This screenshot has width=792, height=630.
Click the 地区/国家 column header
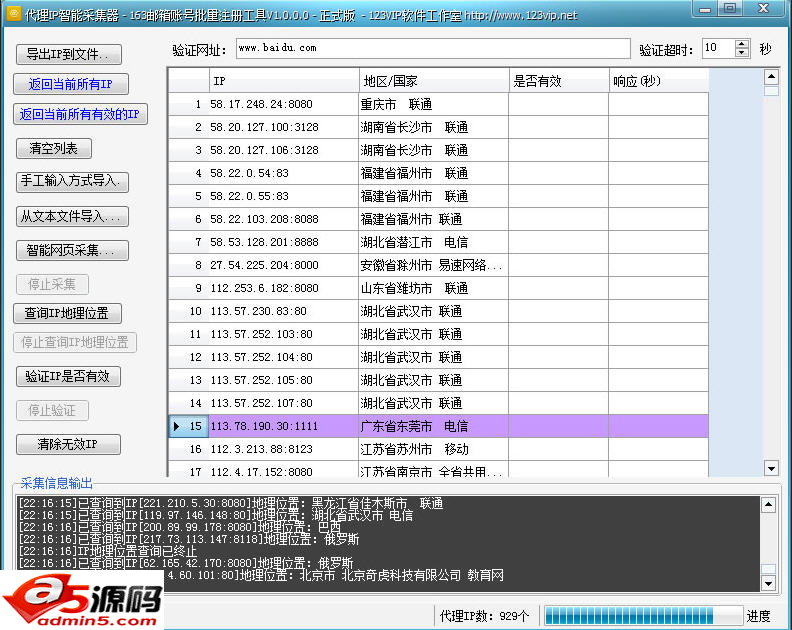434,81
